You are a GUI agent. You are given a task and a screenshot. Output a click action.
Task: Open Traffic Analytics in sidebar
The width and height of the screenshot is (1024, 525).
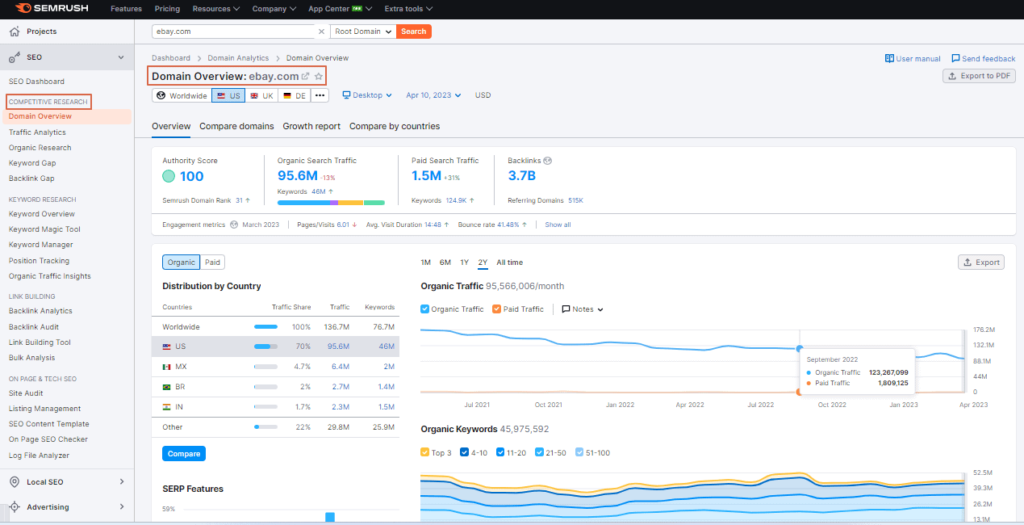point(37,132)
